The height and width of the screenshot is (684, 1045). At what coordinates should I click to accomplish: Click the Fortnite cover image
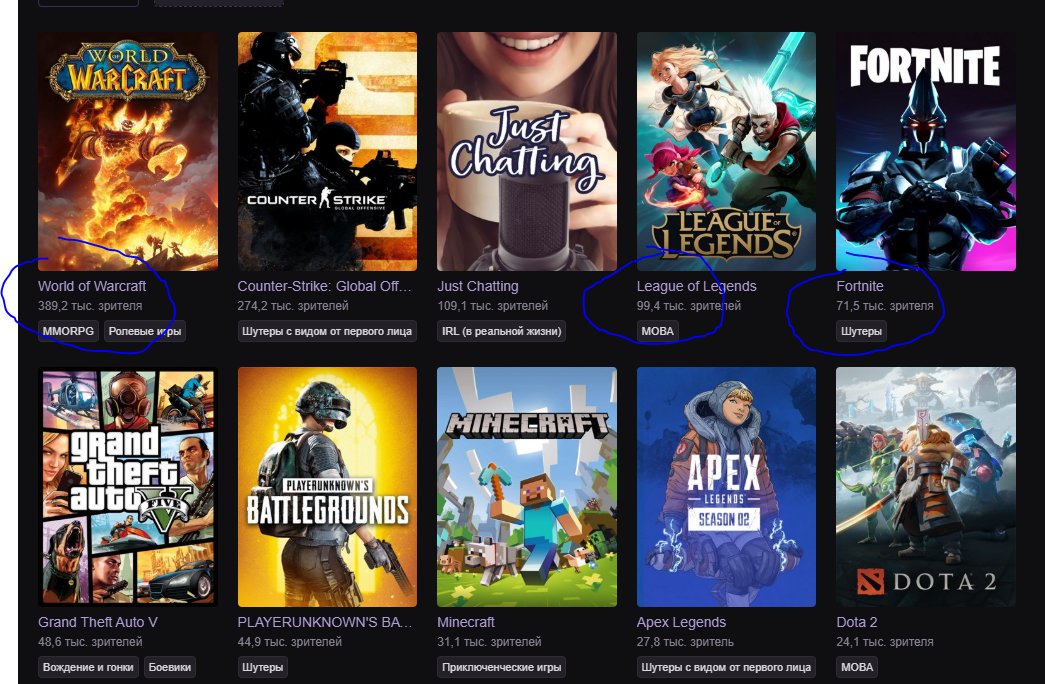pyautogui.click(x=926, y=151)
